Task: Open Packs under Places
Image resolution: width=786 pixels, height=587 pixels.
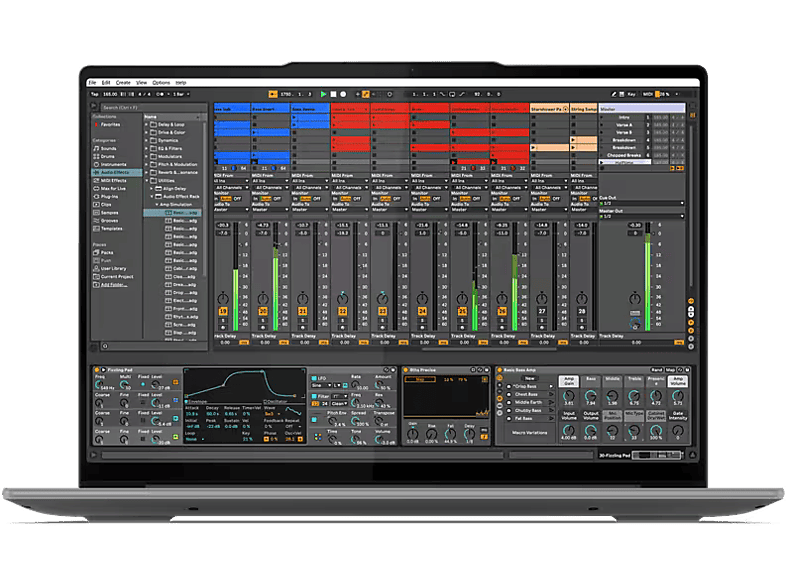Action: point(107,253)
